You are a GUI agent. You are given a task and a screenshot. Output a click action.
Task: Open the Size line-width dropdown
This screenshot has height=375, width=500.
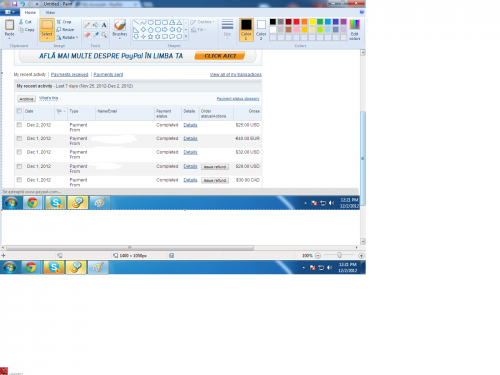tap(227, 29)
